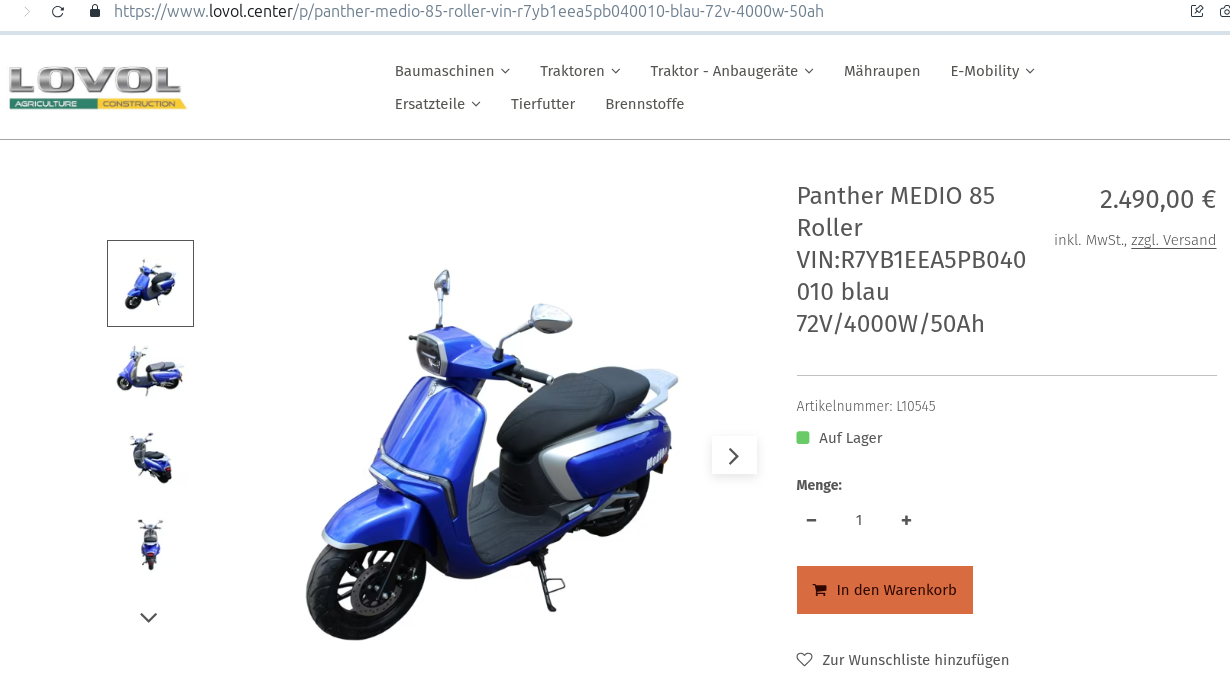Click the heart wishlist icon
Viewport: 1230px width, 673px height.
click(804, 659)
